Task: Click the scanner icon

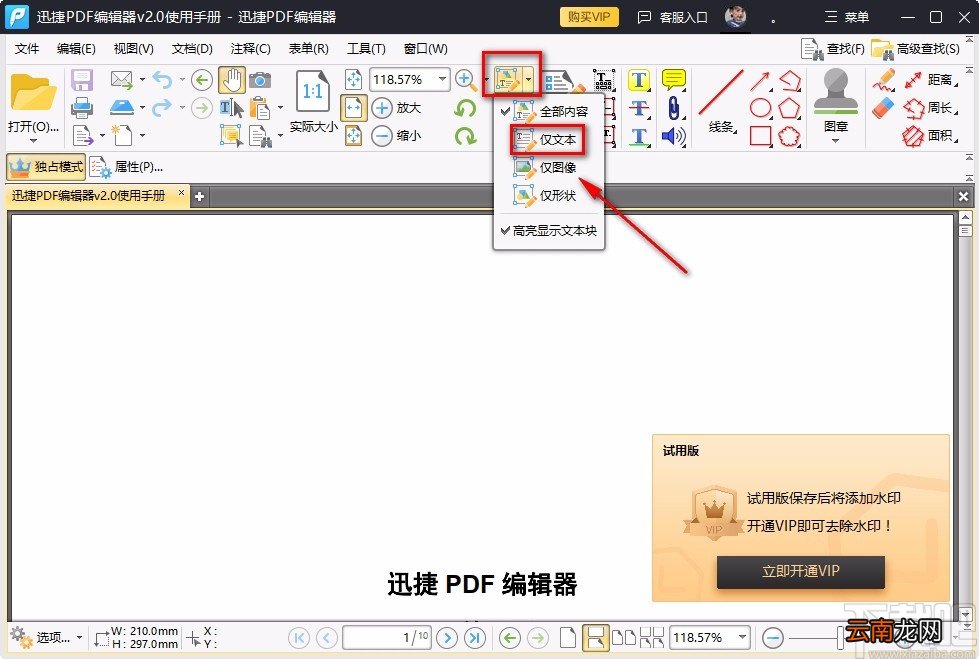Action: pyautogui.click(x=122, y=108)
